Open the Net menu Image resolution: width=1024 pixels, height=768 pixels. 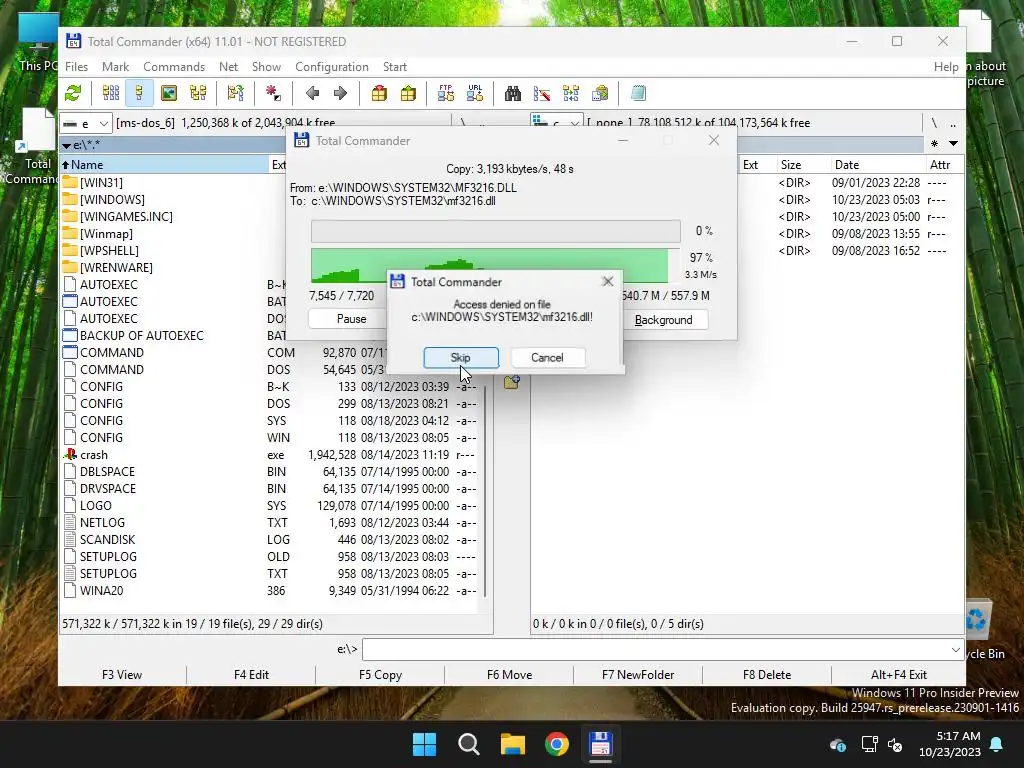tap(229, 67)
